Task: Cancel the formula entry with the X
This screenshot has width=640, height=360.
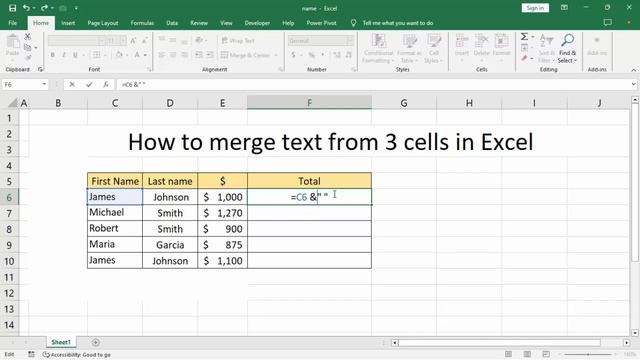Action: (72, 84)
